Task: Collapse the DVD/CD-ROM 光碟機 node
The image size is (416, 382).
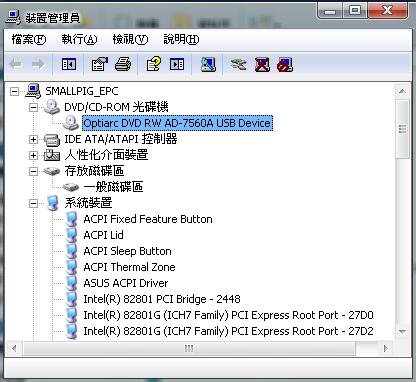Action: (x=33, y=107)
